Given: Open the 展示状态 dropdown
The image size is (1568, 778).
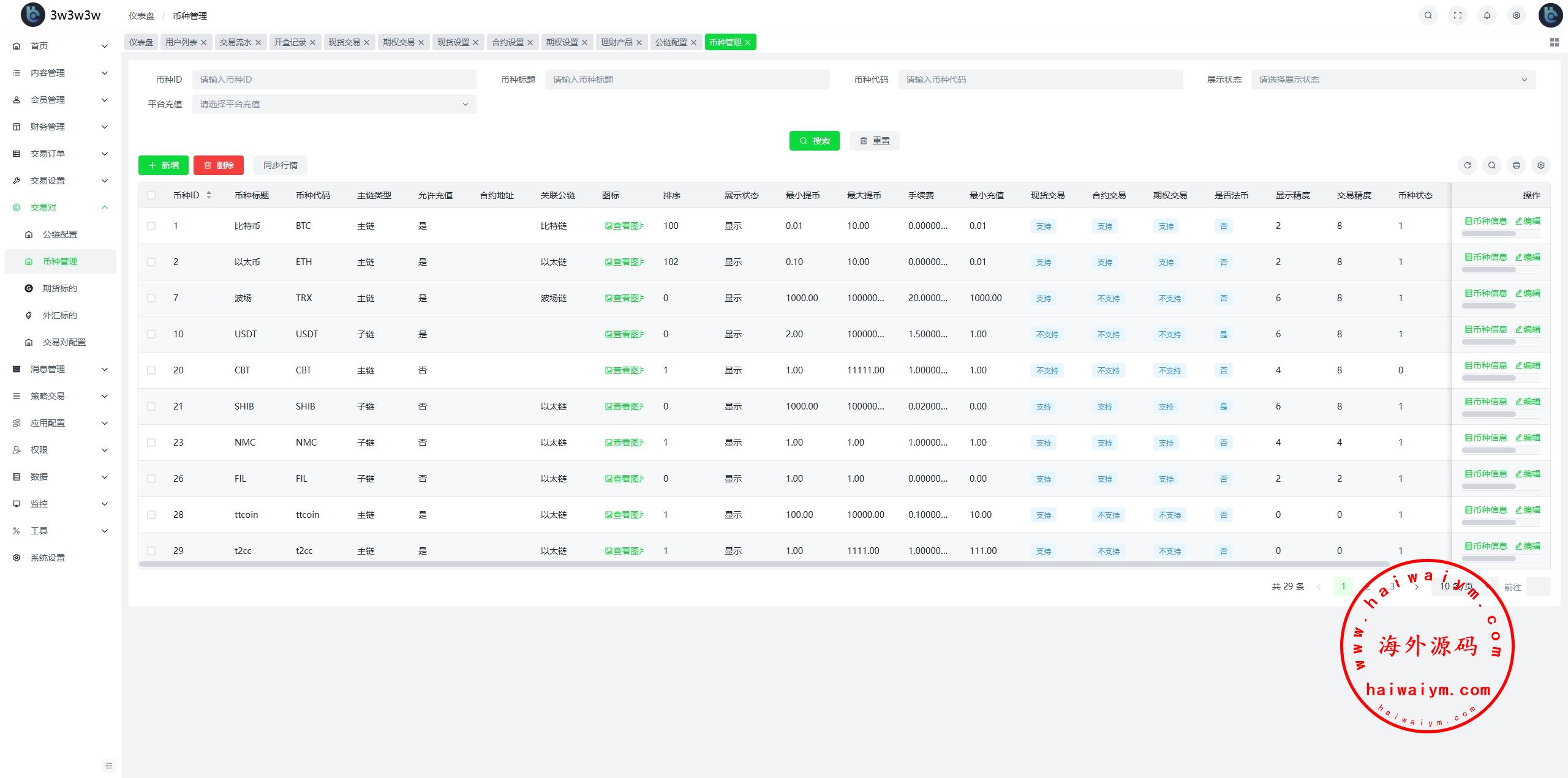Looking at the screenshot, I should pos(1393,80).
